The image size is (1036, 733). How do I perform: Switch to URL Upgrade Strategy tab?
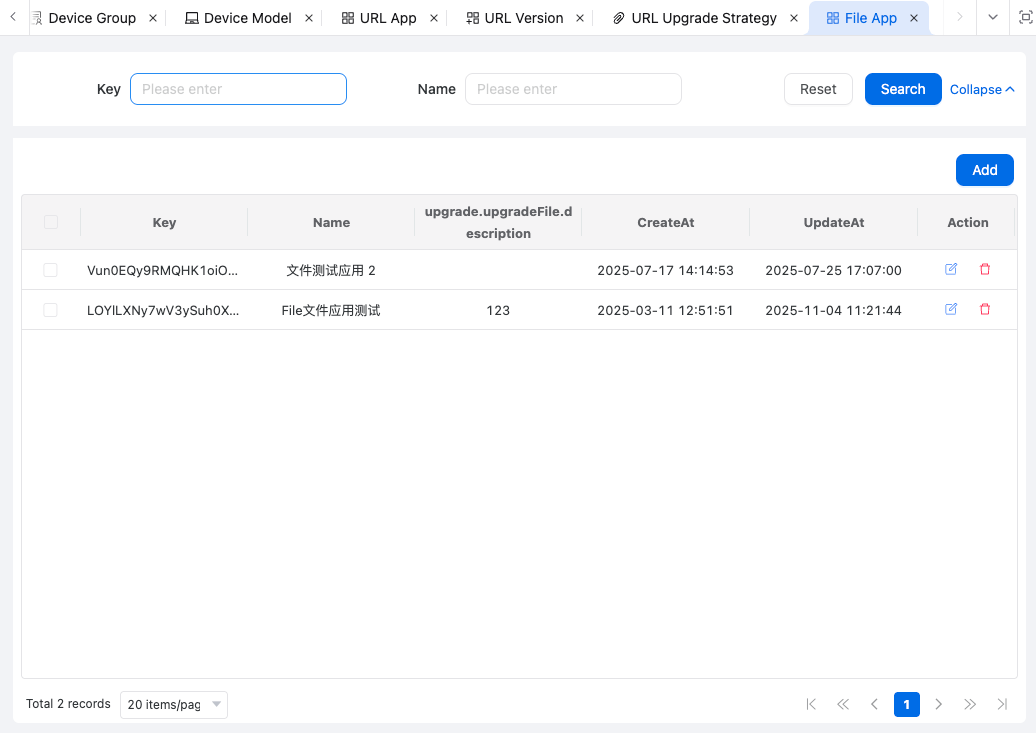703,18
